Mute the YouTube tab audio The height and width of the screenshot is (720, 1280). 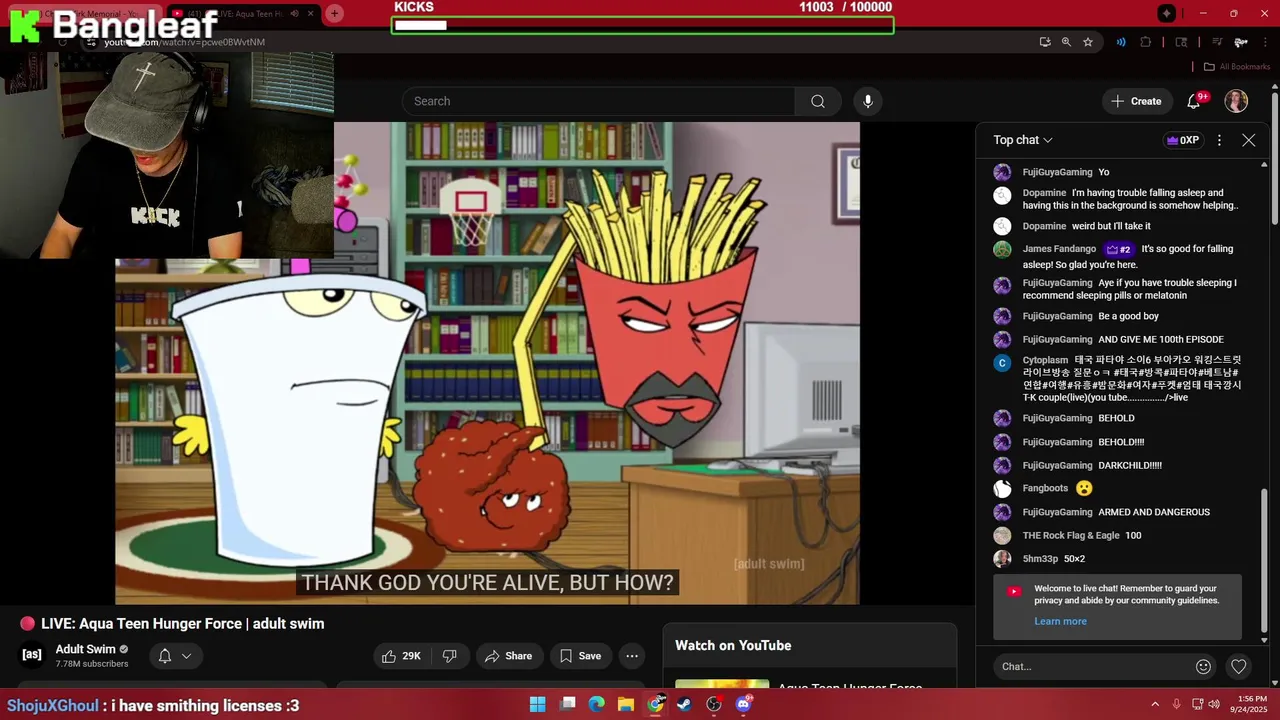(x=294, y=14)
